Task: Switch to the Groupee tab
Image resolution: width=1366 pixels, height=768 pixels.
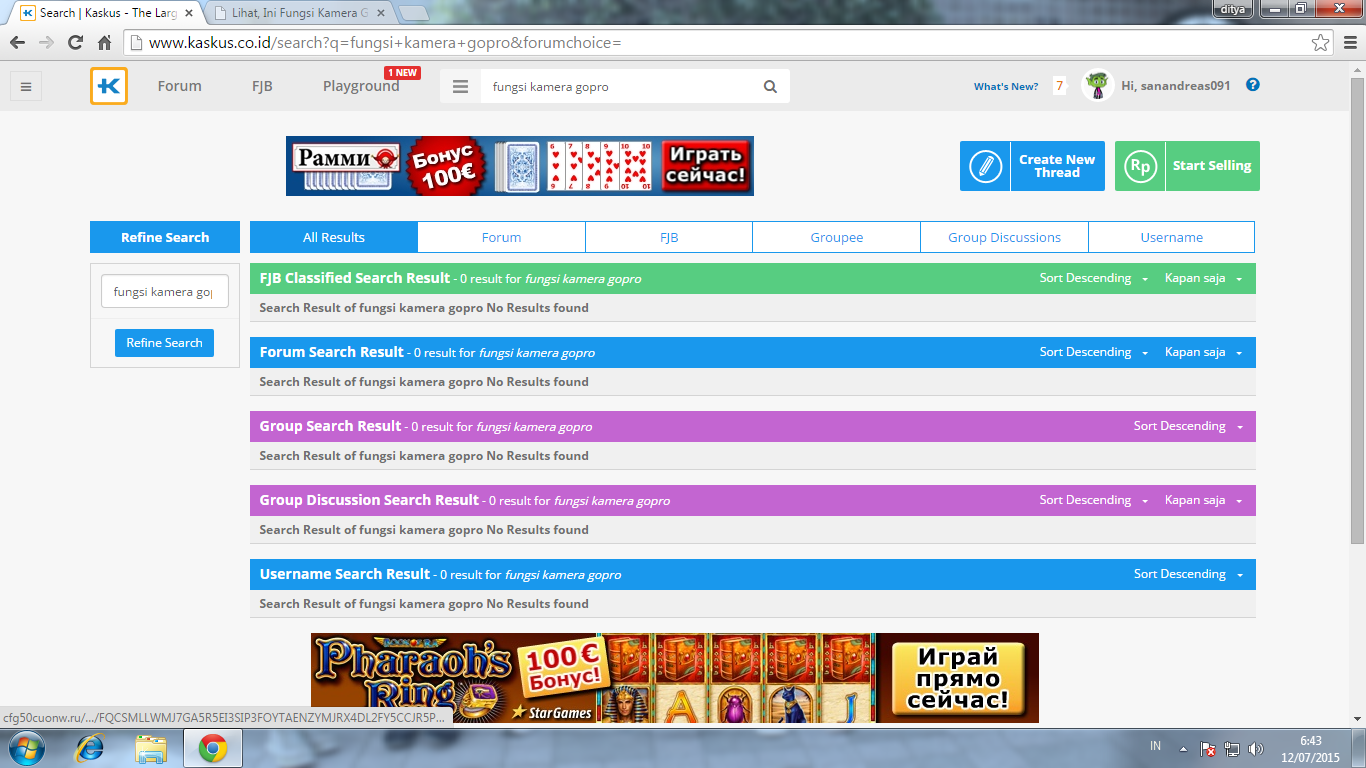Action: point(837,237)
